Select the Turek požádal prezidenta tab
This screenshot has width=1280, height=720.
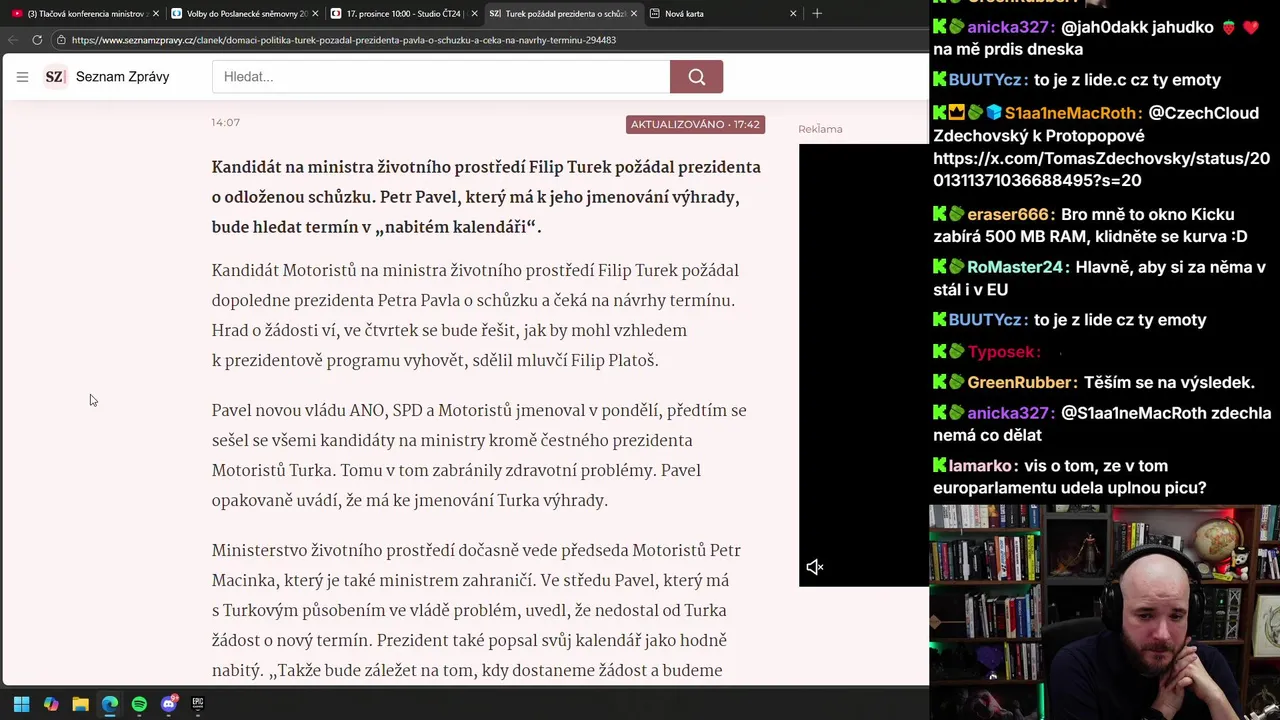[562, 13]
